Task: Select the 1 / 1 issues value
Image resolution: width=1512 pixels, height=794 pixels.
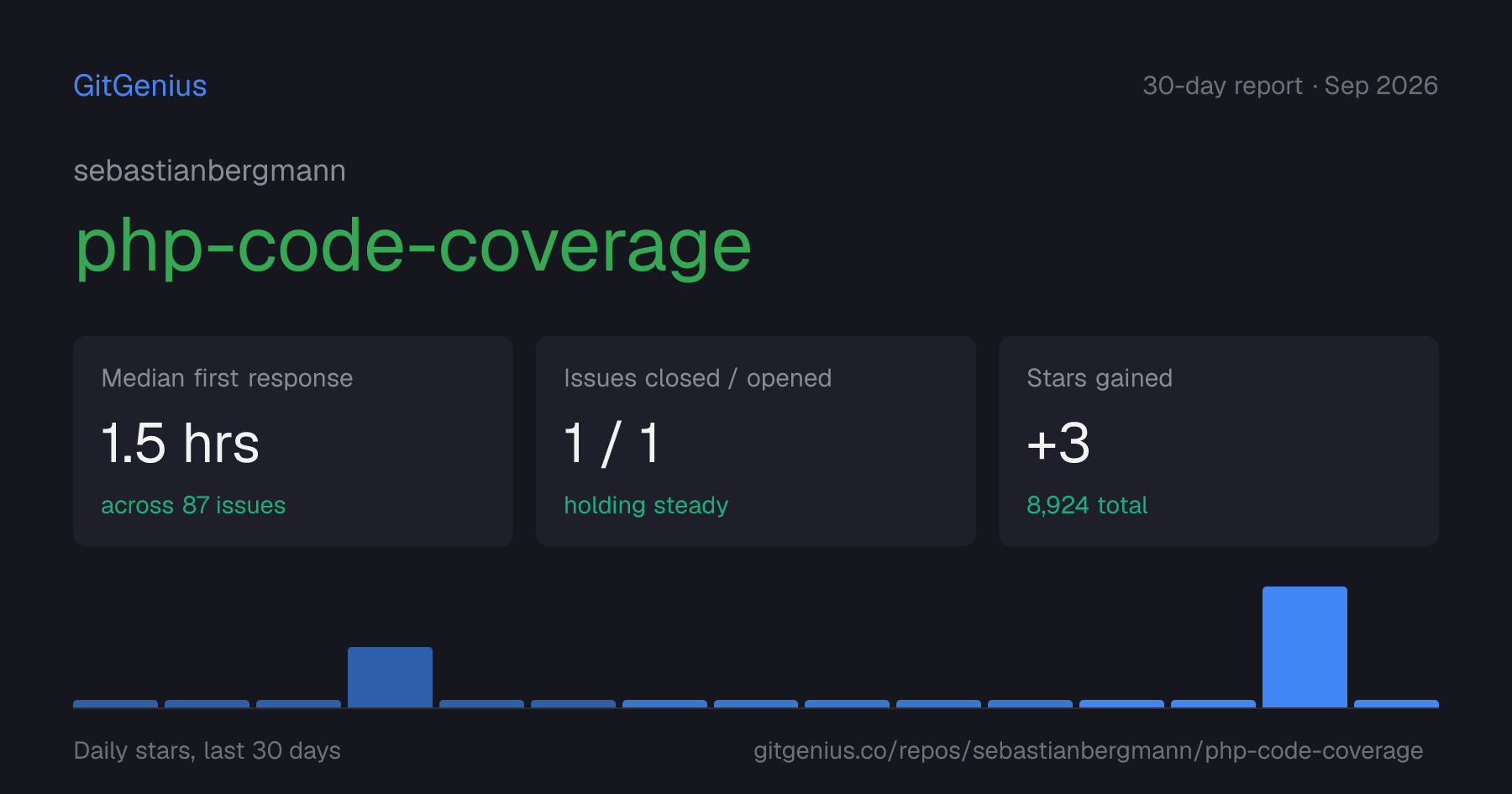Action: point(612,444)
